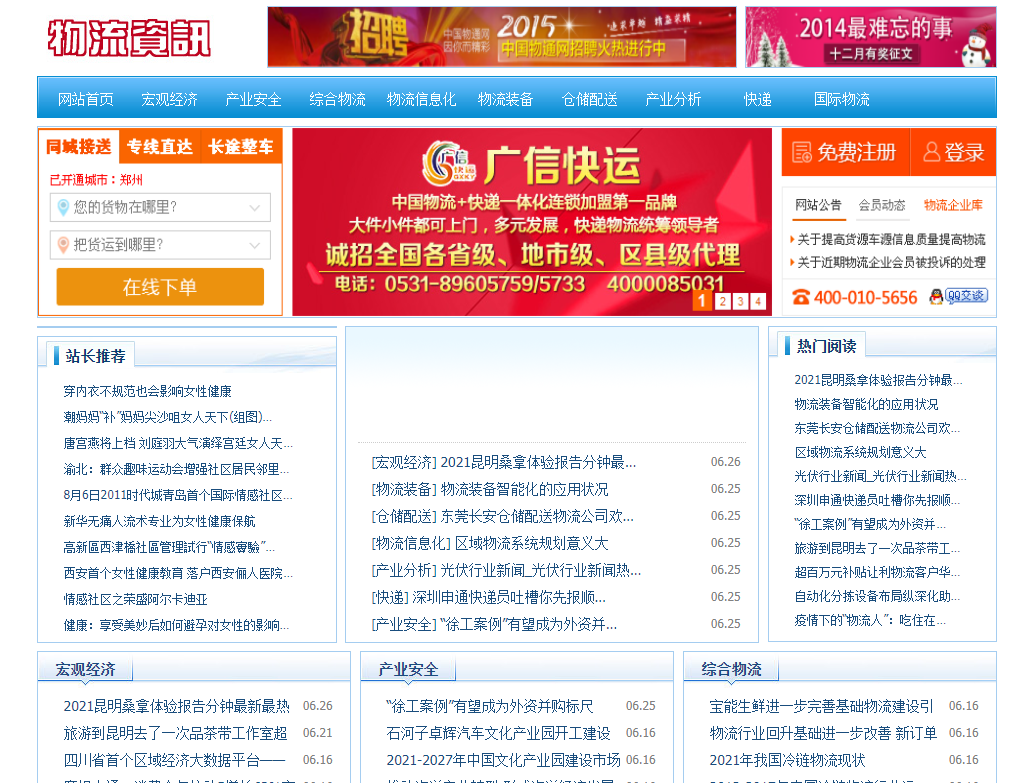Open the 2015 招聘 recruitment banner
The width and height of the screenshot is (1030, 783).
coord(502,37)
